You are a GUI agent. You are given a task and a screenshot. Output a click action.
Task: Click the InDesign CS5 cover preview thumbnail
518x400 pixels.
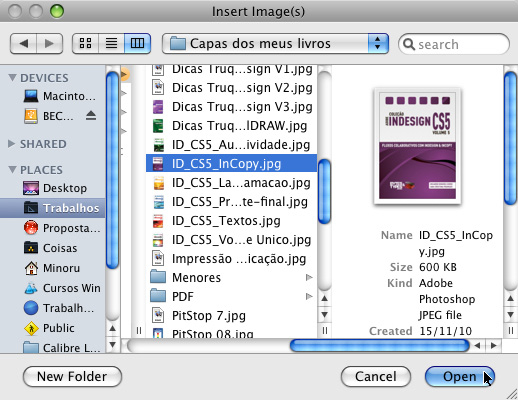point(417,146)
